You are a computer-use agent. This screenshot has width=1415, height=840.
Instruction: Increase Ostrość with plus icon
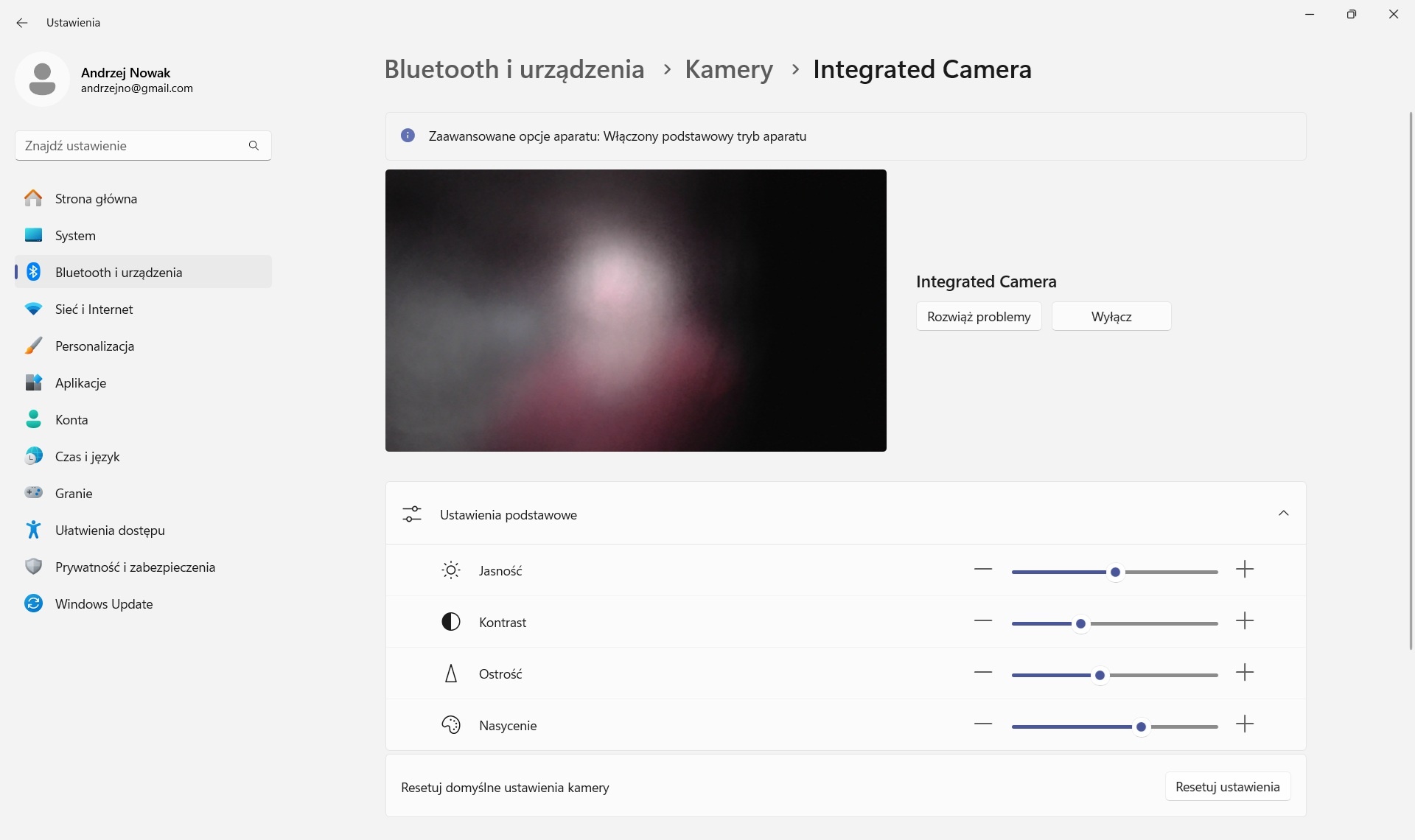(1245, 673)
